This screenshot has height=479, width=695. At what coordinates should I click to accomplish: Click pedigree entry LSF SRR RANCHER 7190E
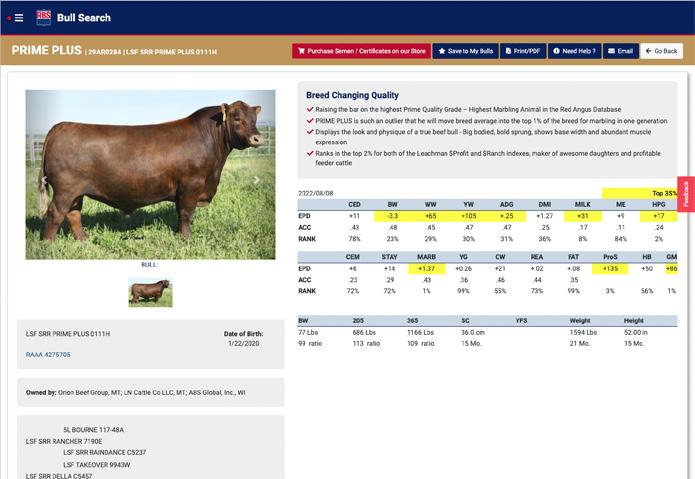(66, 441)
